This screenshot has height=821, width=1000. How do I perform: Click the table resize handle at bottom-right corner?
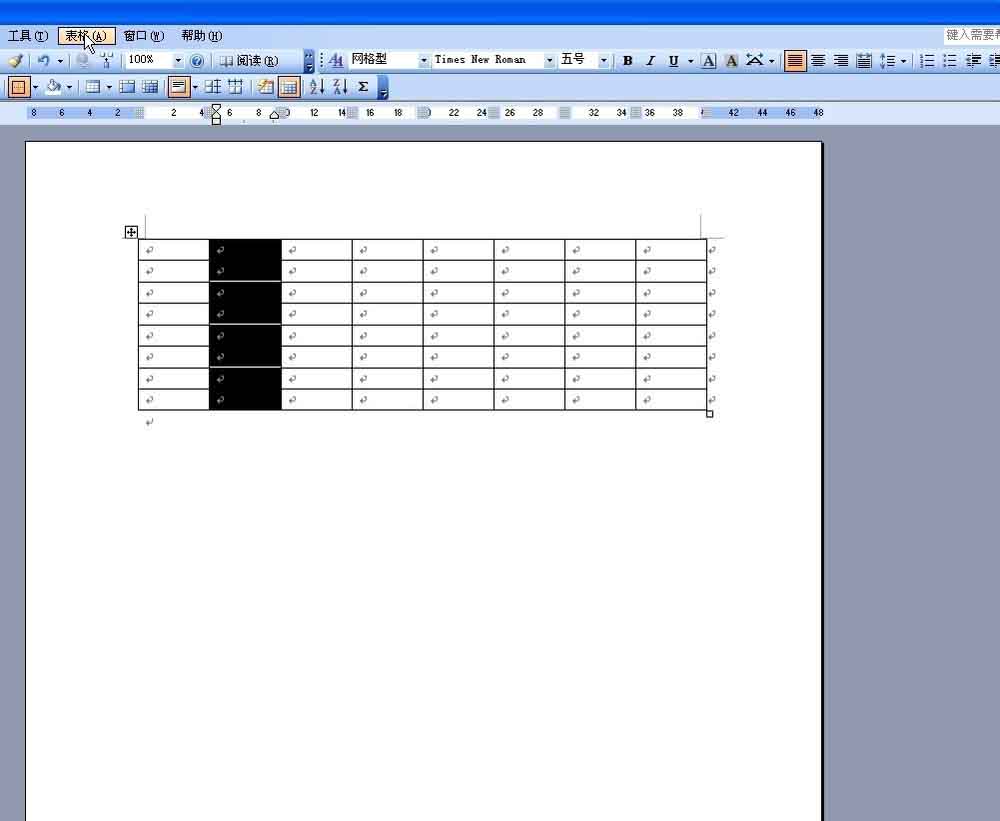(709, 414)
